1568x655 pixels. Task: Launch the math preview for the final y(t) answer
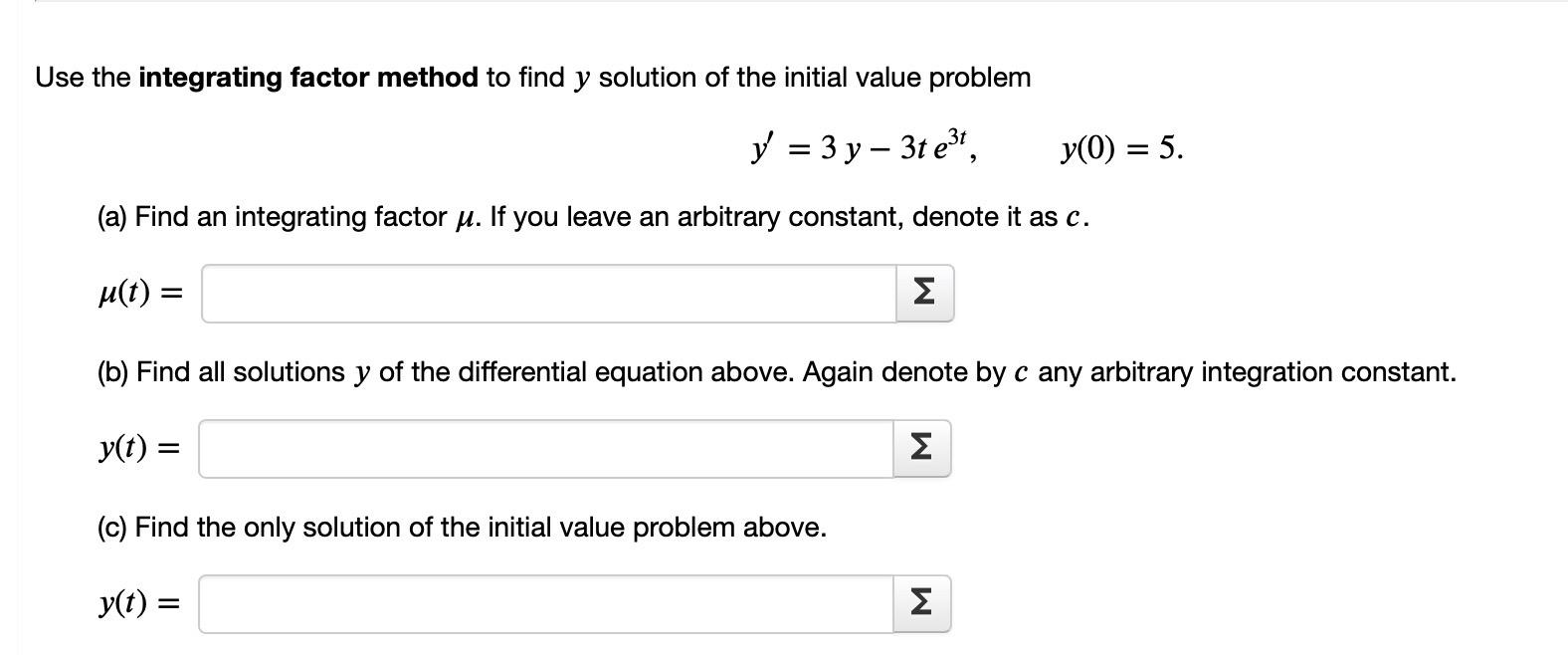click(922, 601)
